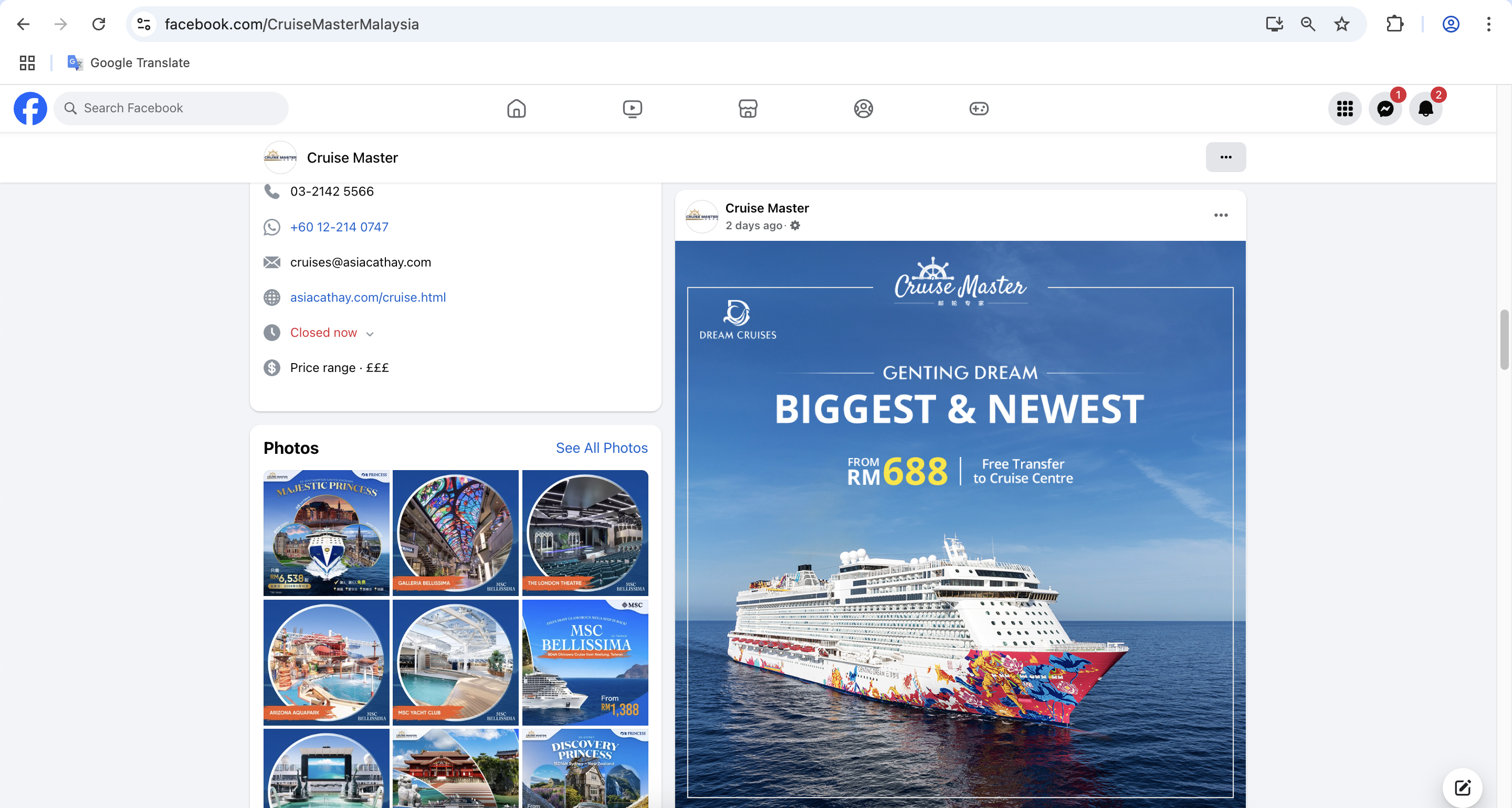Open the Genting Dream post image
The width and height of the screenshot is (1512, 808).
(x=960, y=524)
